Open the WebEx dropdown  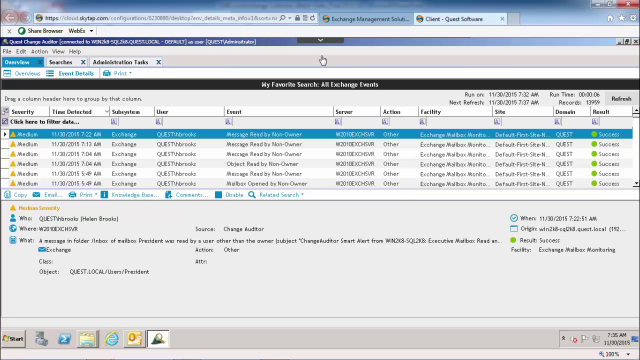[x=81, y=31]
